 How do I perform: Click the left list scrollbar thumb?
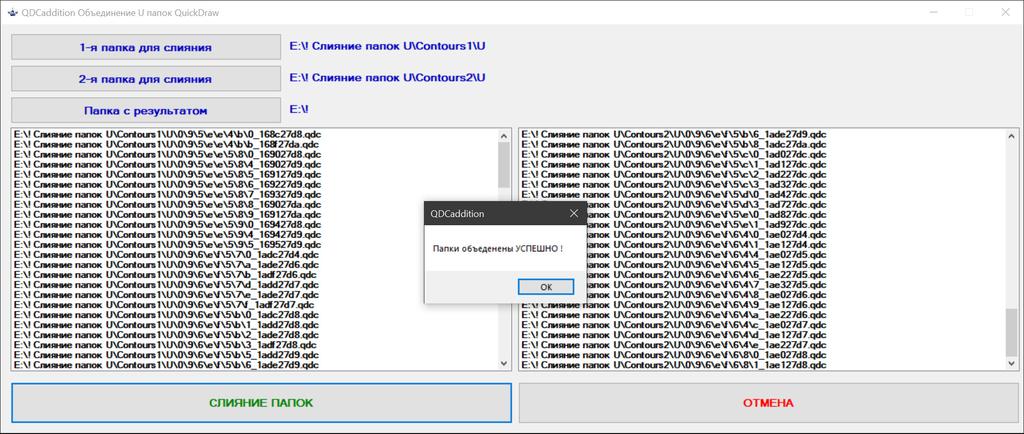(x=504, y=165)
